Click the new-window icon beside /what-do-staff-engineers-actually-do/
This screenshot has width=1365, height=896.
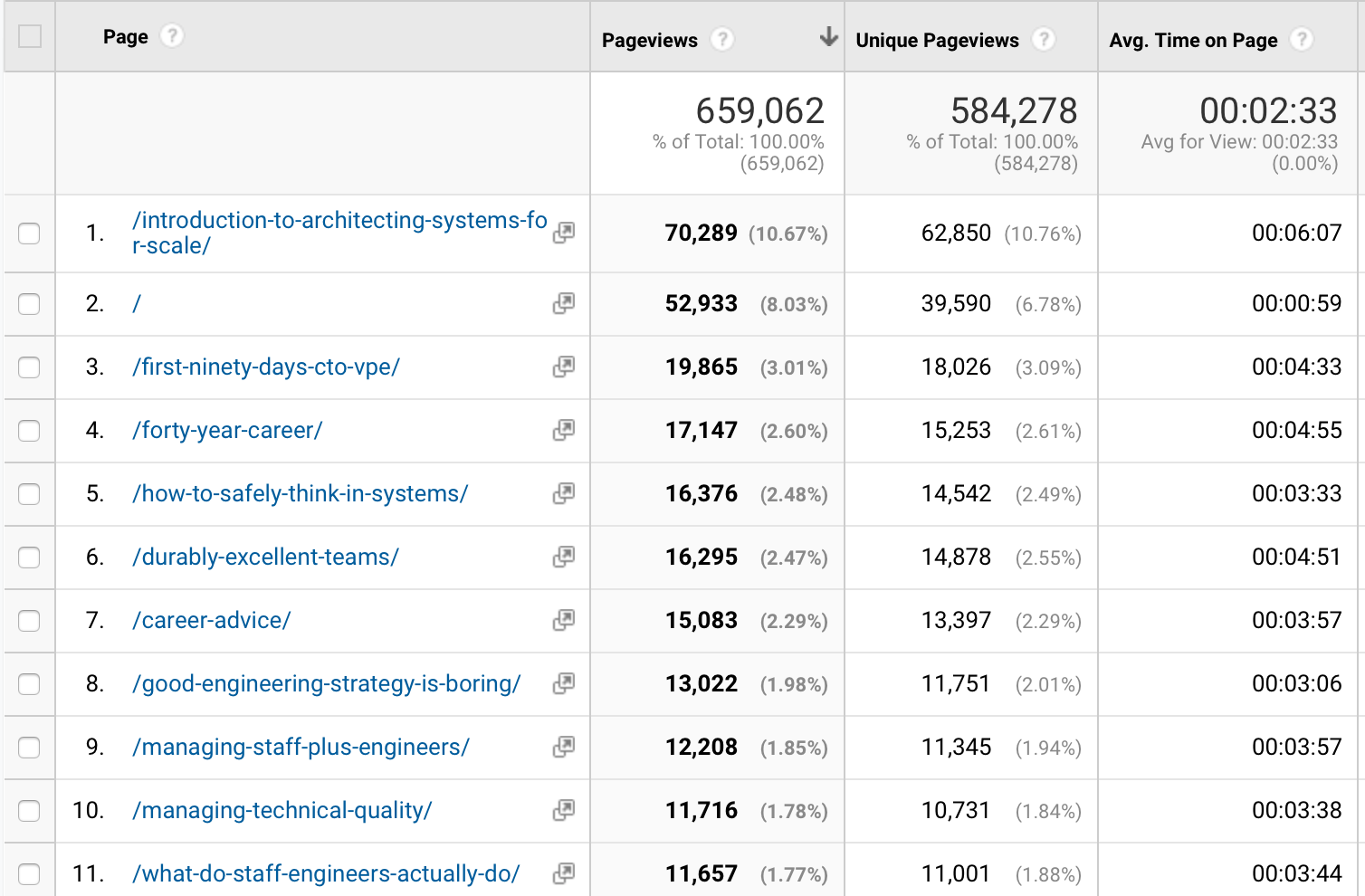point(563,874)
